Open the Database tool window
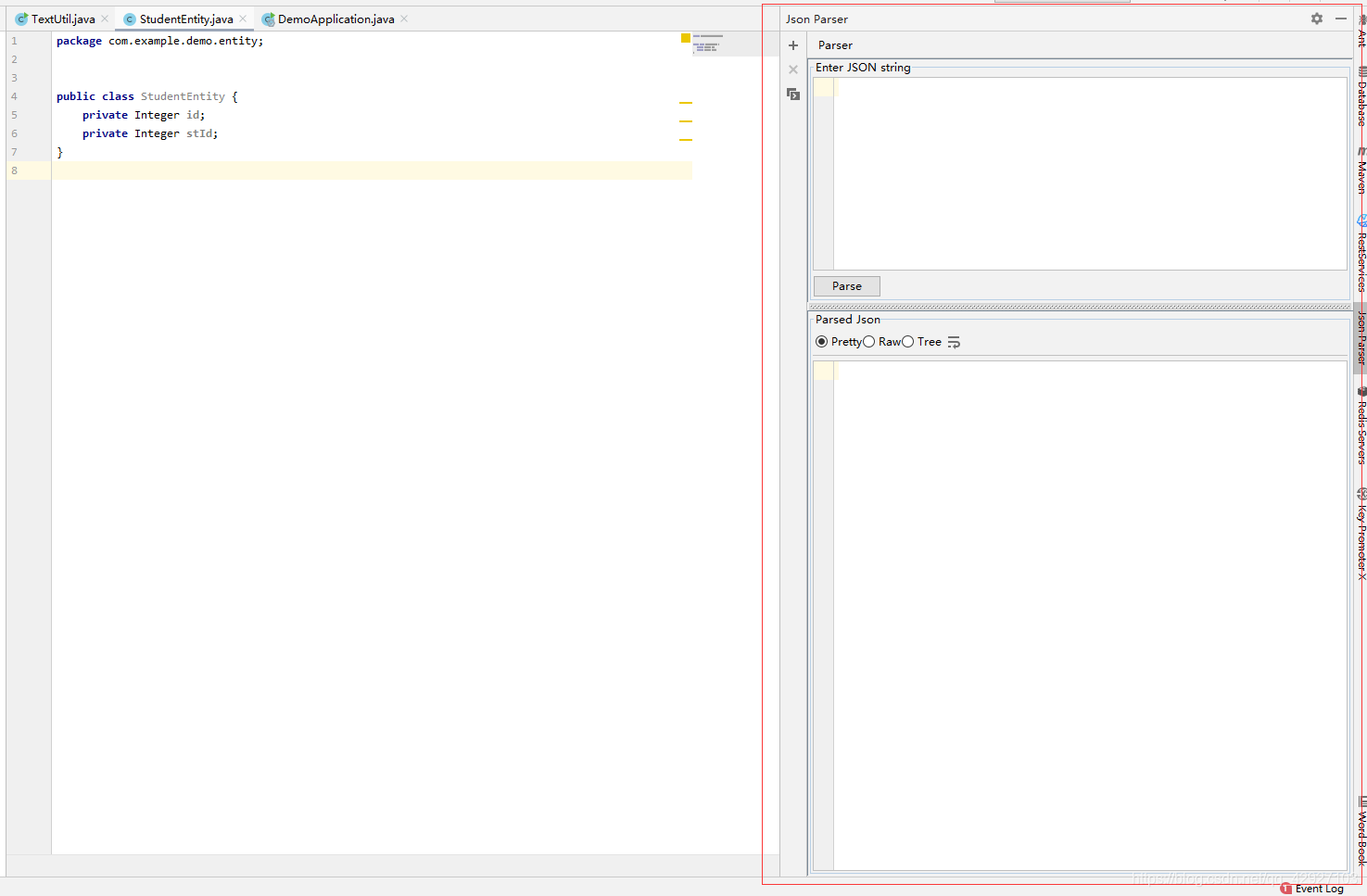1367x896 pixels. coord(1361,96)
